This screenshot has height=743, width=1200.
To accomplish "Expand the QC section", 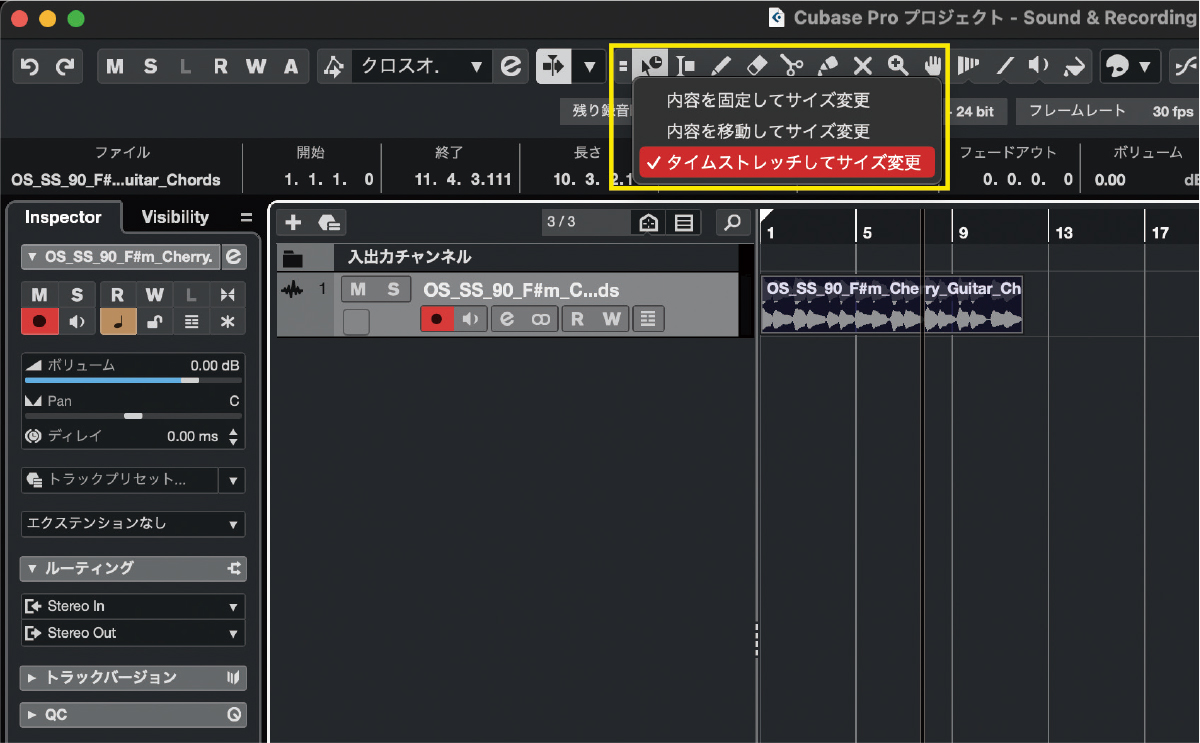I will pyautogui.click(x=133, y=715).
